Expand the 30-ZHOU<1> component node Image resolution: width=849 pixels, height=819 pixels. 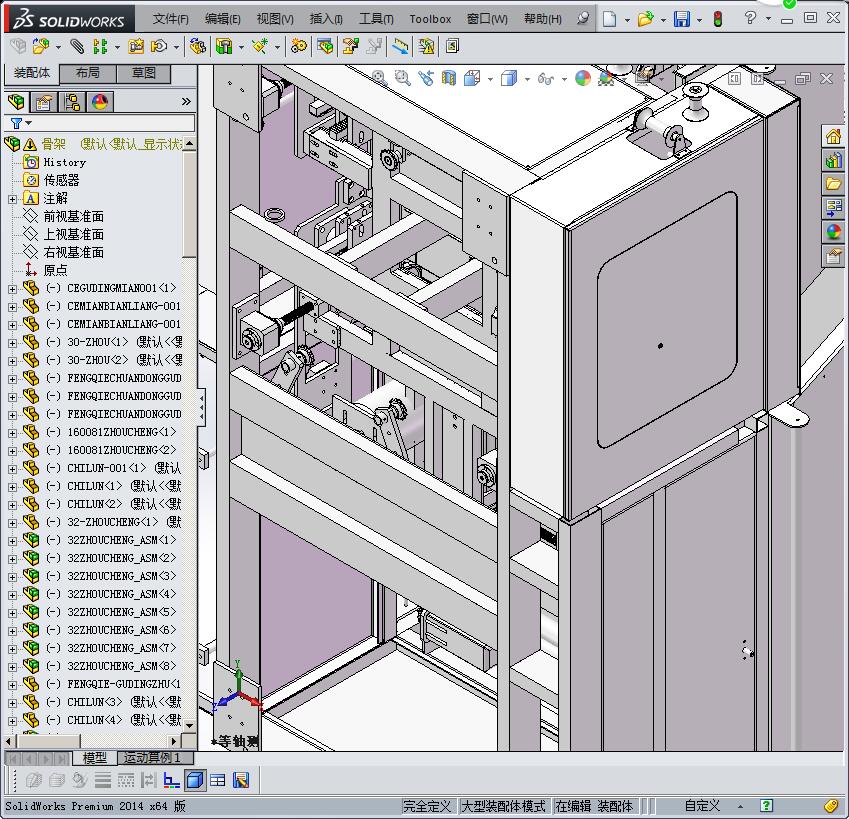(12, 343)
